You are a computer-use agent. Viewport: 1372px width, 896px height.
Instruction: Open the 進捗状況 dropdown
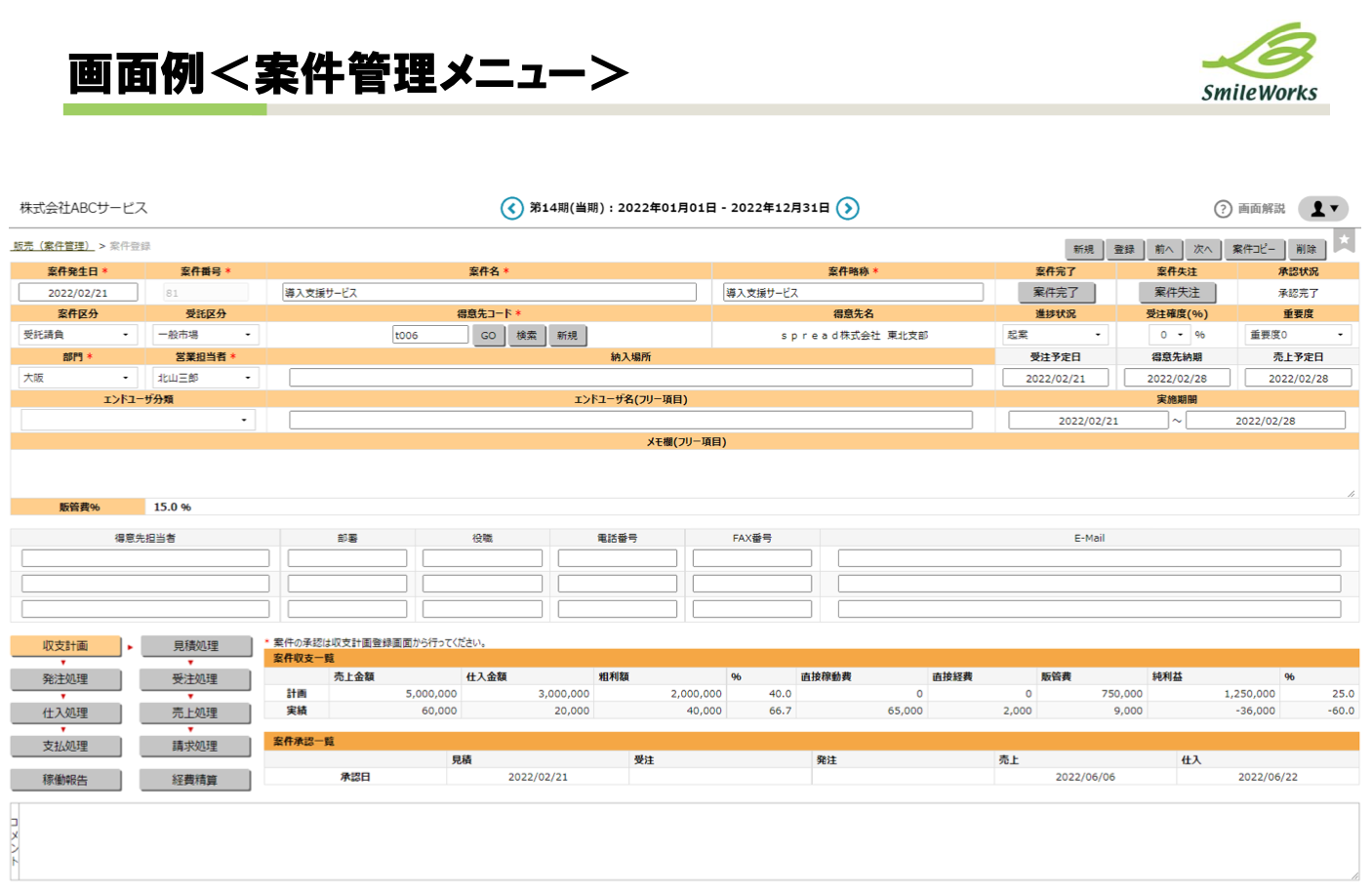coord(1055,335)
